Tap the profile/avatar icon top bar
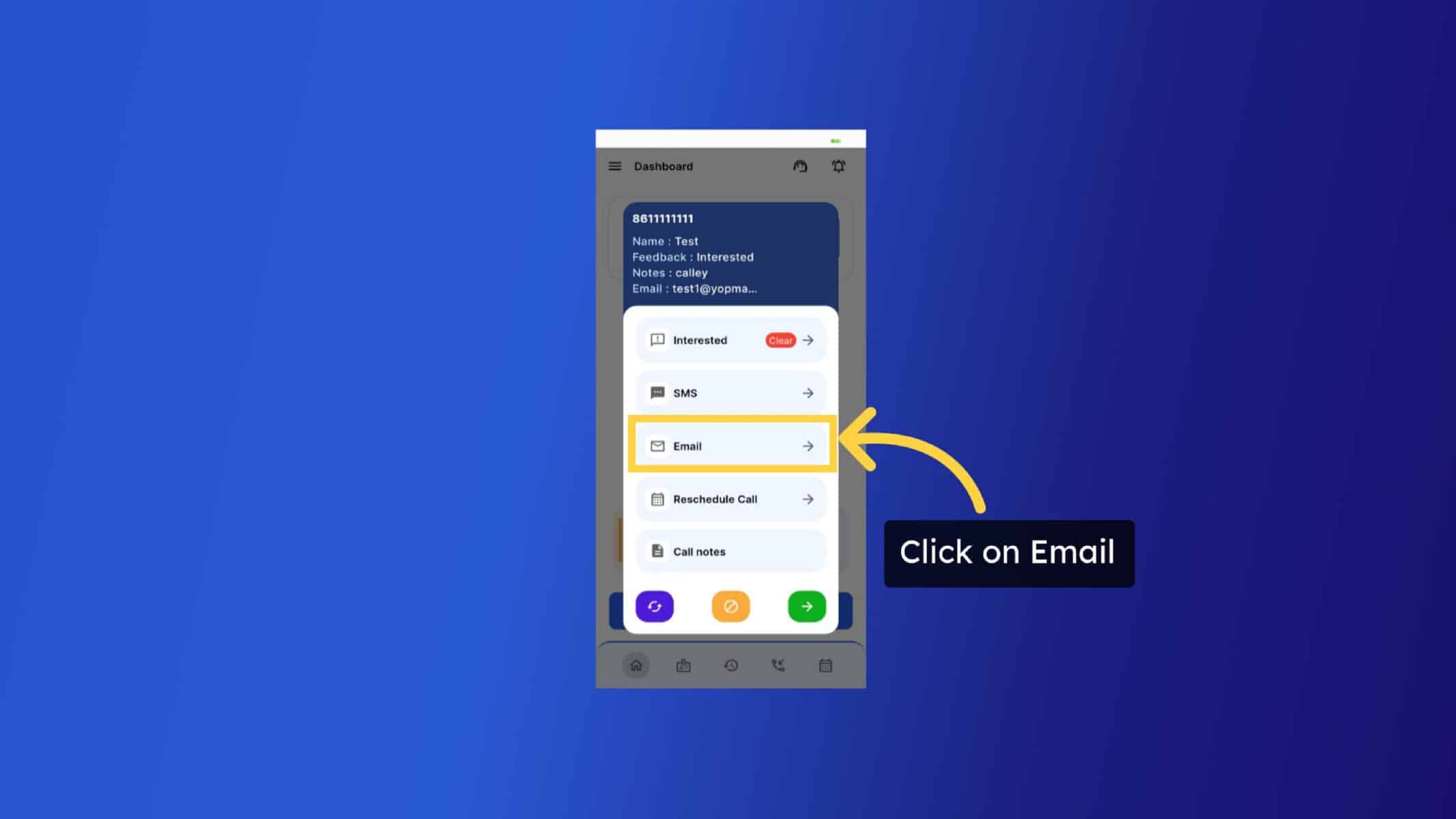The image size is (1456, 819). 800,166
